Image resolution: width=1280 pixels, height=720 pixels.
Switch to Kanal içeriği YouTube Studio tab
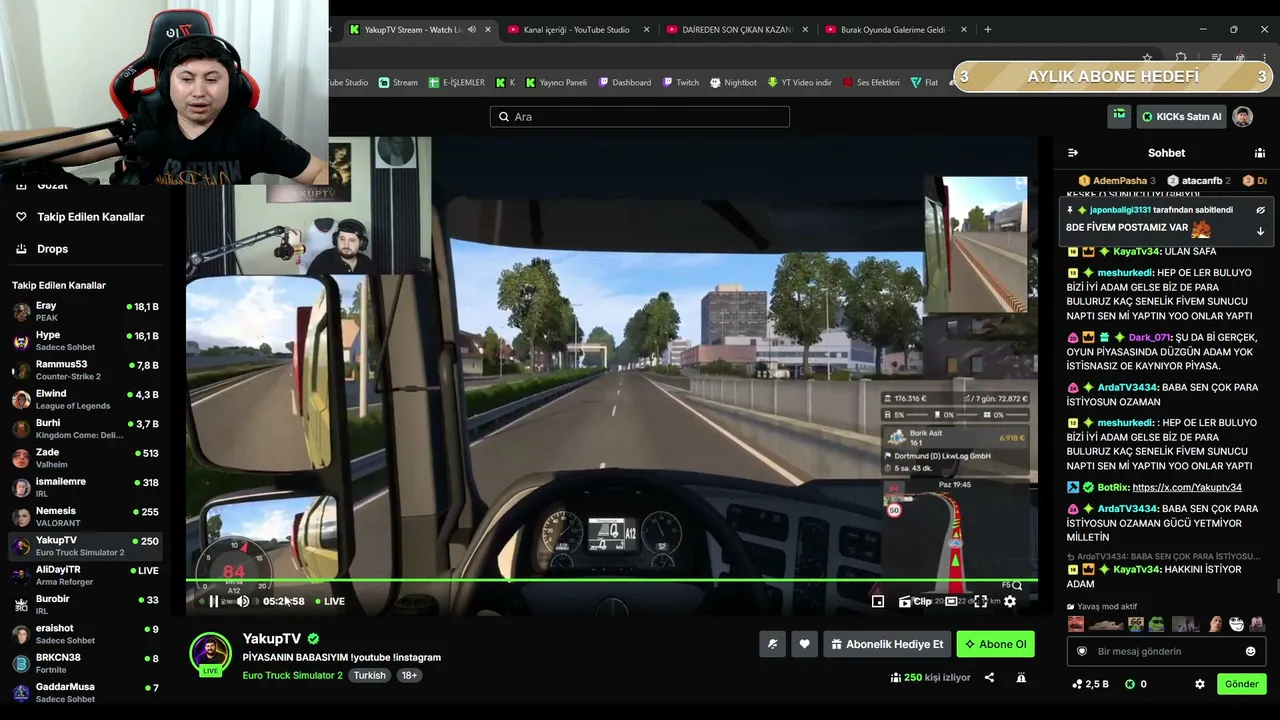pos(579,29)
